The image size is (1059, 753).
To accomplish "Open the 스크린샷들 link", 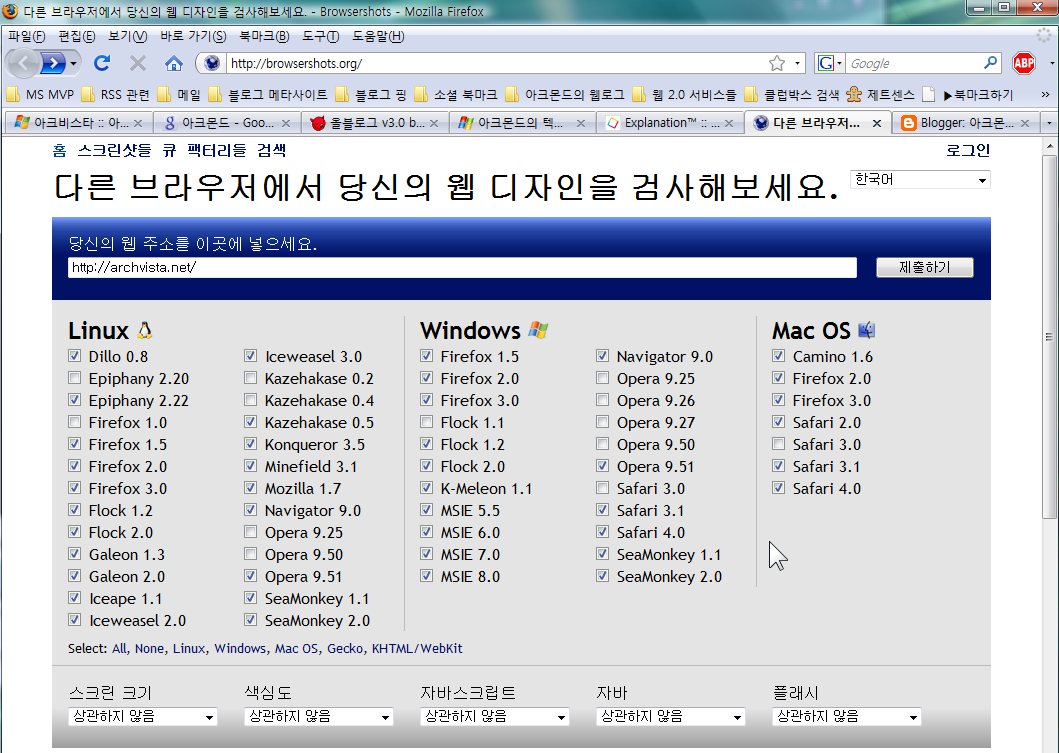I will point(114,150).
